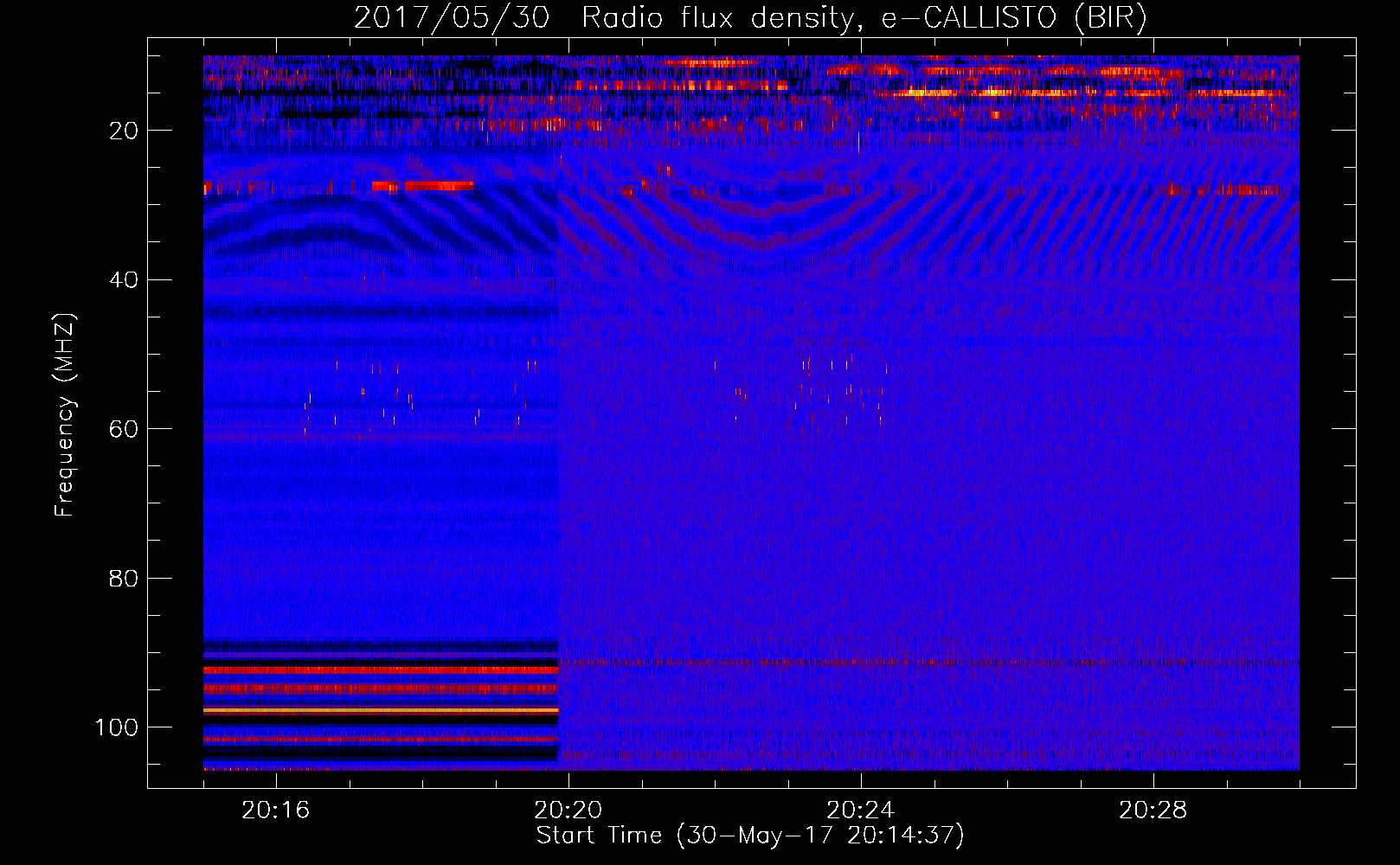The image size is (1400, 865).
Task: Click the 80 MHz frequency tick label
Action: coord(124,579)
